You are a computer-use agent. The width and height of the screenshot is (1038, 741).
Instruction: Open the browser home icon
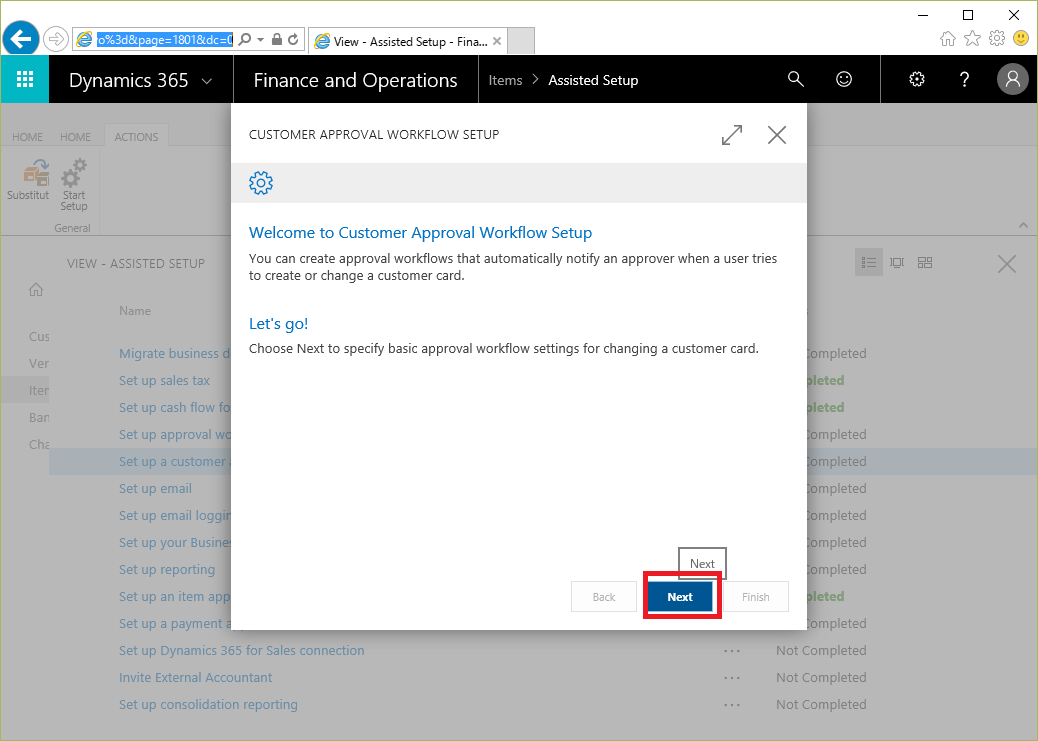pos(947,38)
